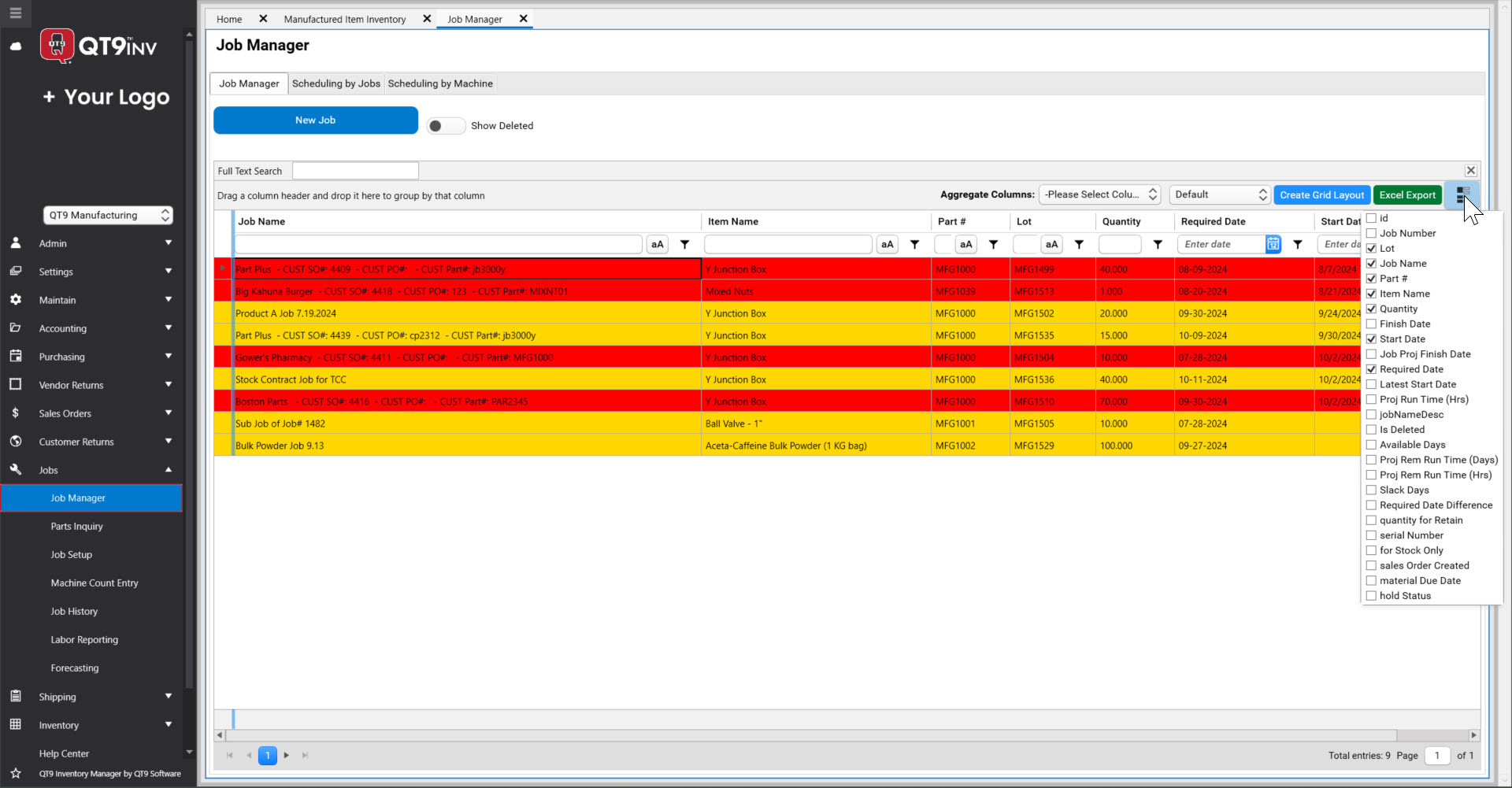1512x788 pixels.
Task: Open the Default grid layout dropdown
Action: (x=1219, y=194)
